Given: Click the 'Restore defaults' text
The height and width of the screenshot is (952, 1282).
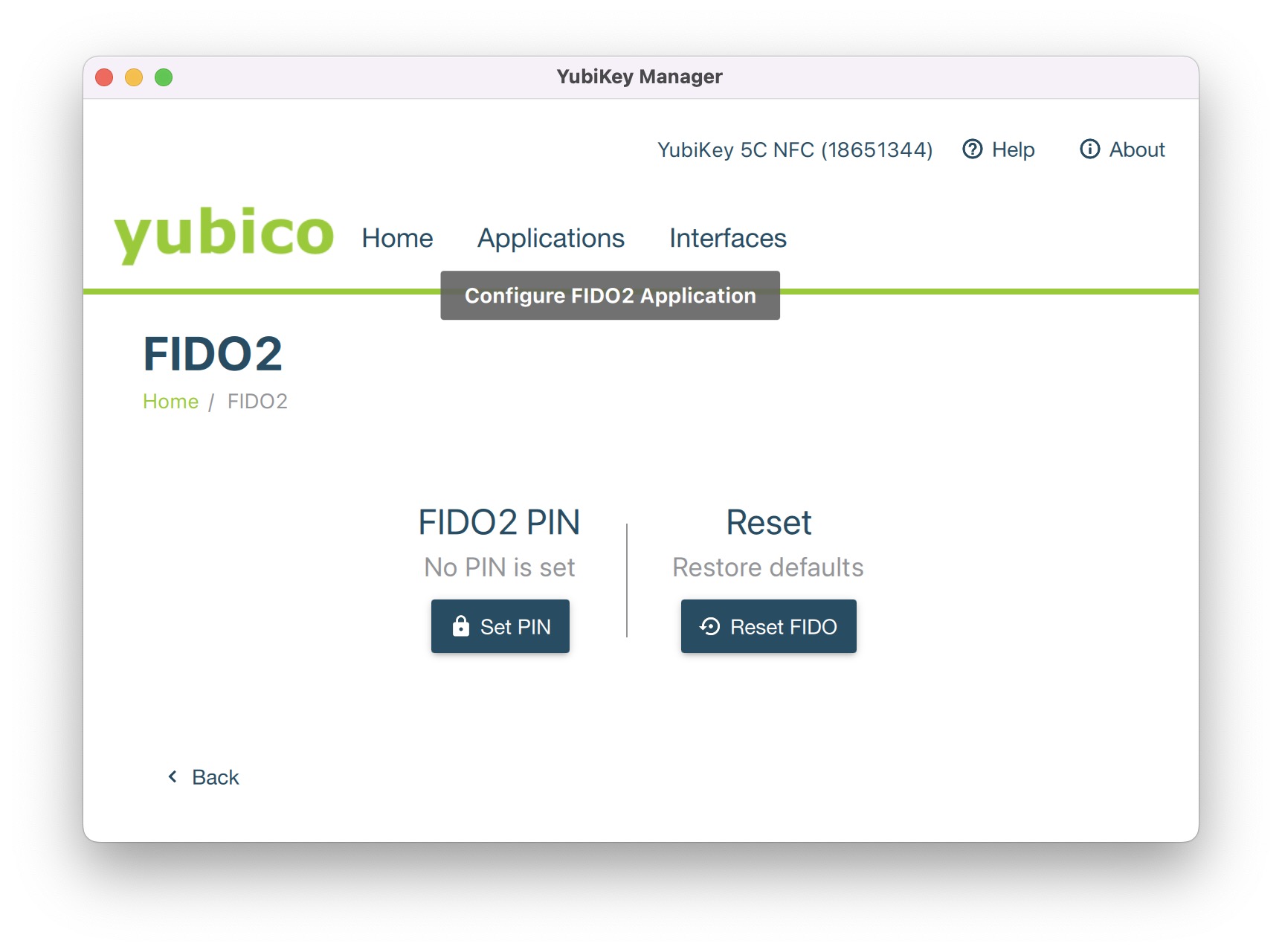Looking at the screenshot, I should 768,567.
